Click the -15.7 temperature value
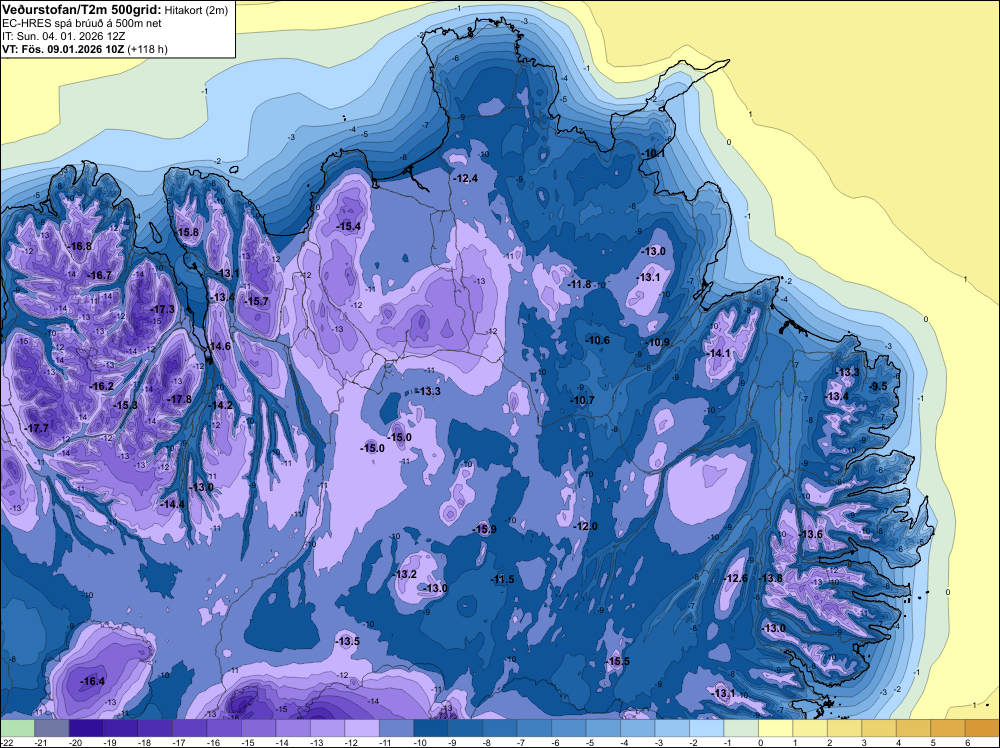Viewport: 1000px width, 748px height. 257,301
